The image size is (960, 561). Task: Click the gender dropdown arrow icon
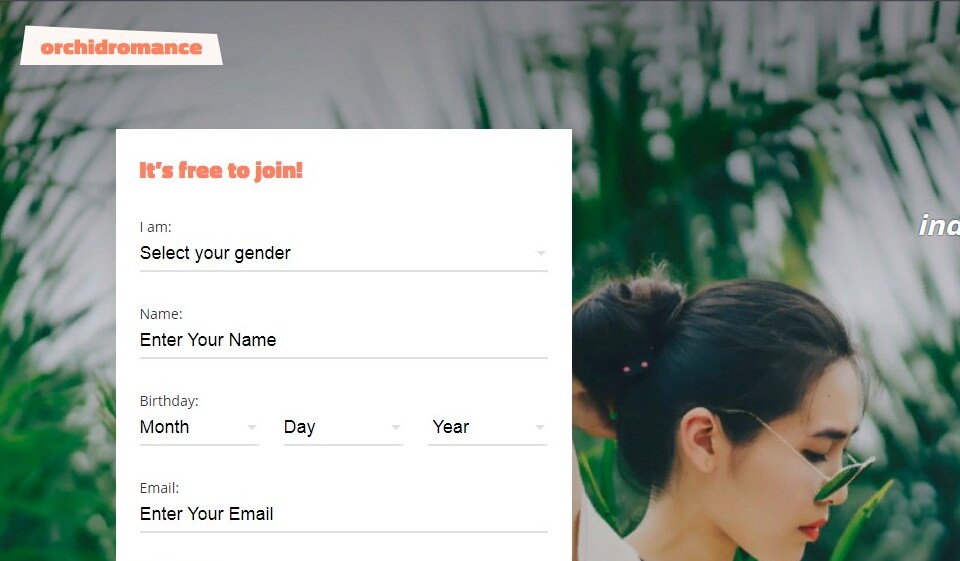pyautogui.click(x=541, y=253)
